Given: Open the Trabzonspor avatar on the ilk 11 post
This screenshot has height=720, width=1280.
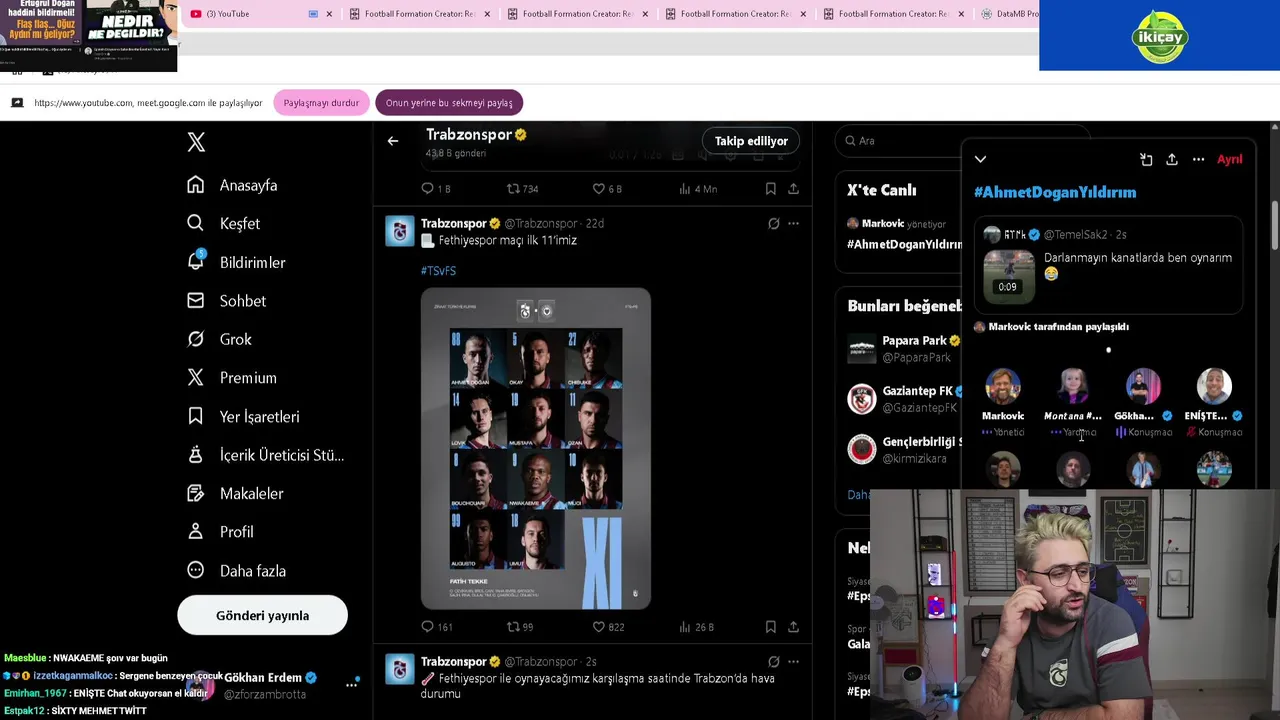Looking at the screenshot, I should pos(400,231).
